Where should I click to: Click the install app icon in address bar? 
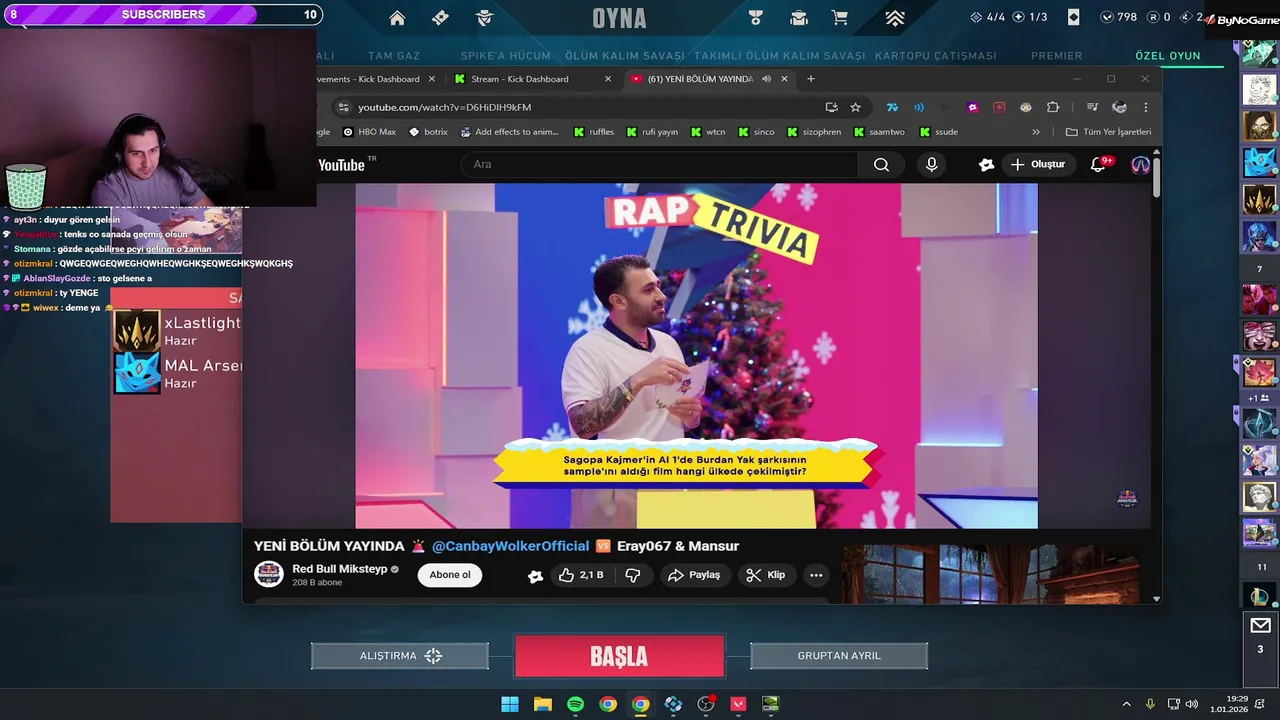pyautogui.click(x=831, y=107)
